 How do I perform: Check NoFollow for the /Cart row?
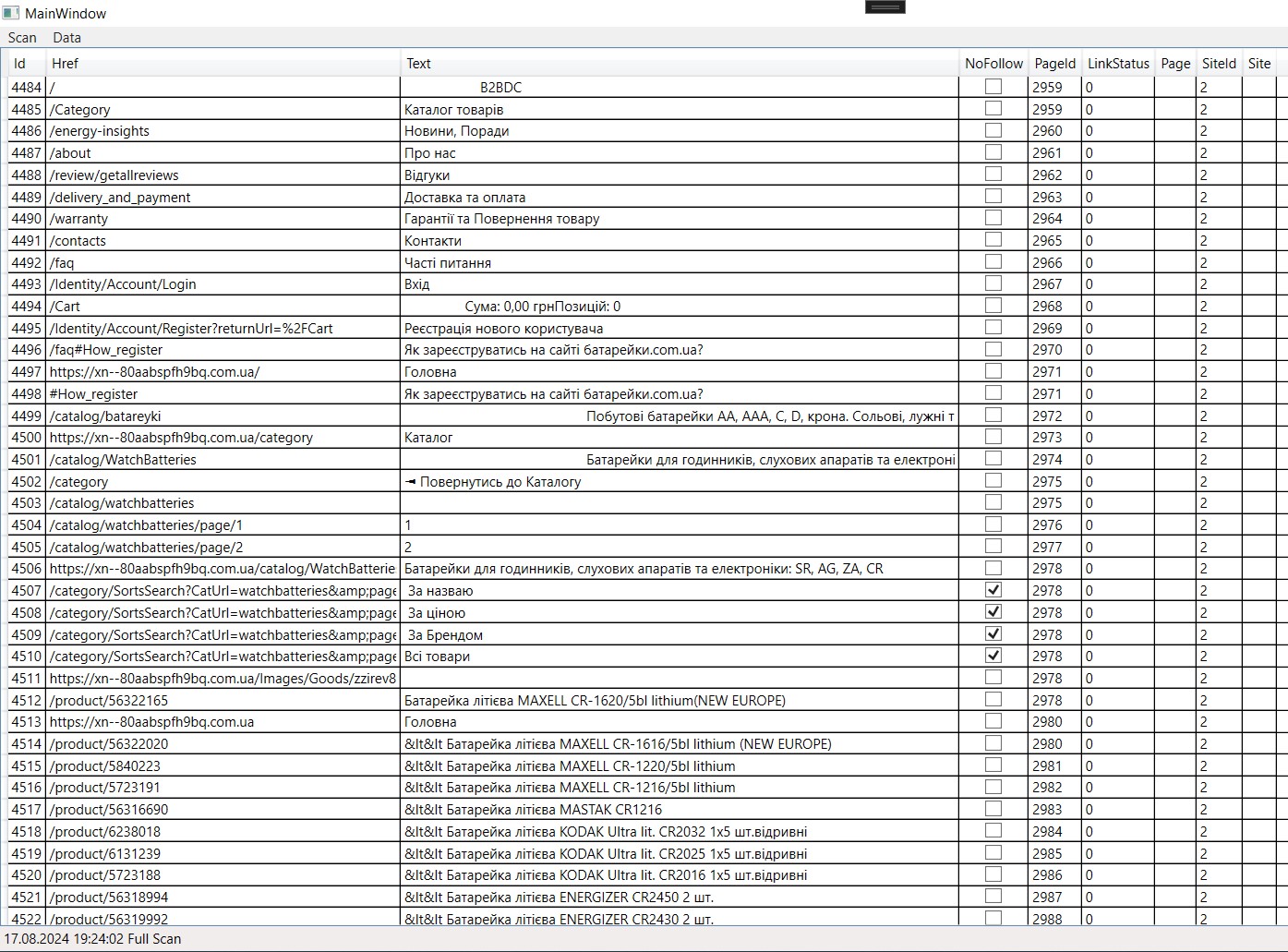(x=993, y=306)
